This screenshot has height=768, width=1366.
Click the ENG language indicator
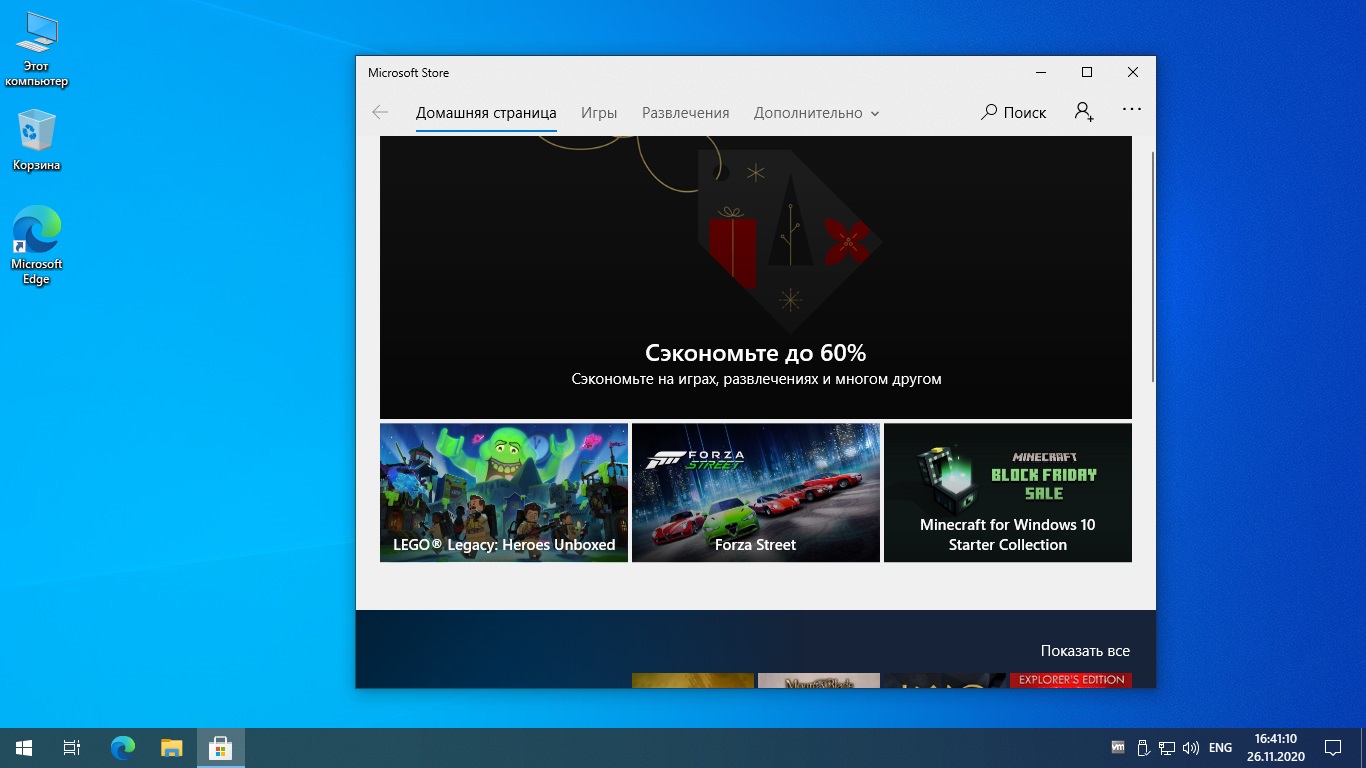click(1220, 747)
